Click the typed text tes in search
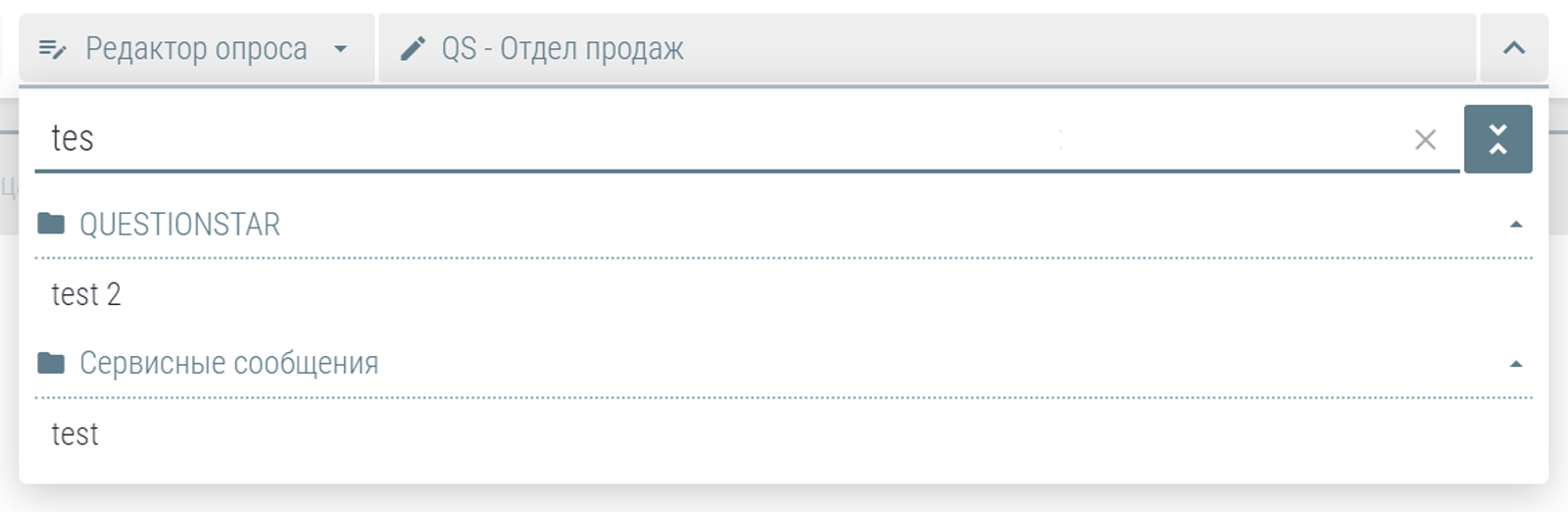 [72, 138]
